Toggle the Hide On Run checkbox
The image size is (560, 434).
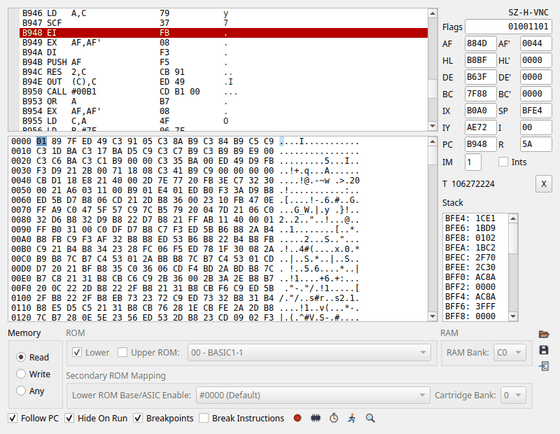[x=69, y=418]
